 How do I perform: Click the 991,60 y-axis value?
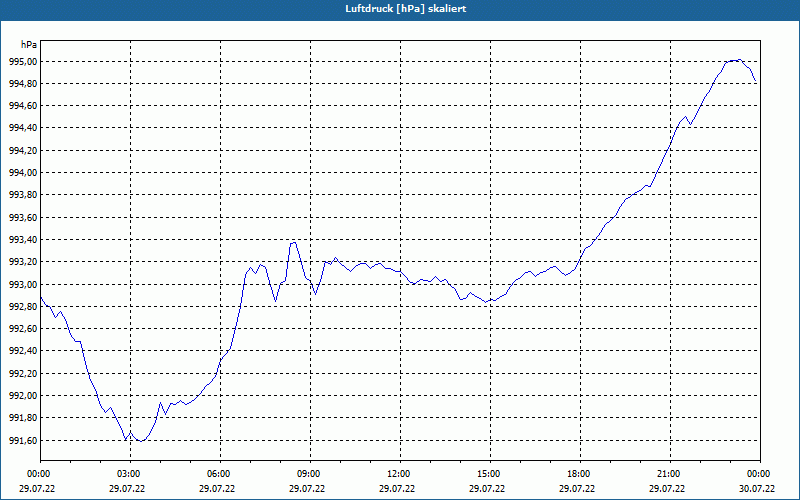tap(23, 440)
